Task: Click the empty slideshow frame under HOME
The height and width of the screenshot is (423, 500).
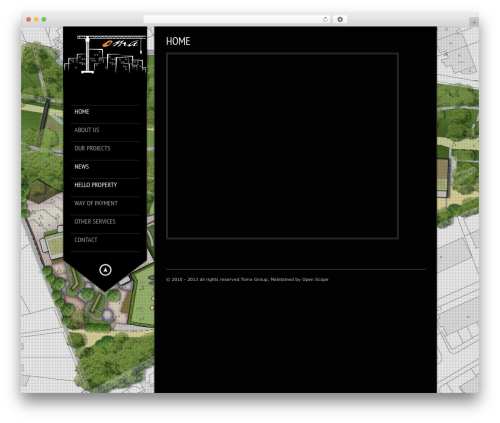Action: click(x=282, y=146)
